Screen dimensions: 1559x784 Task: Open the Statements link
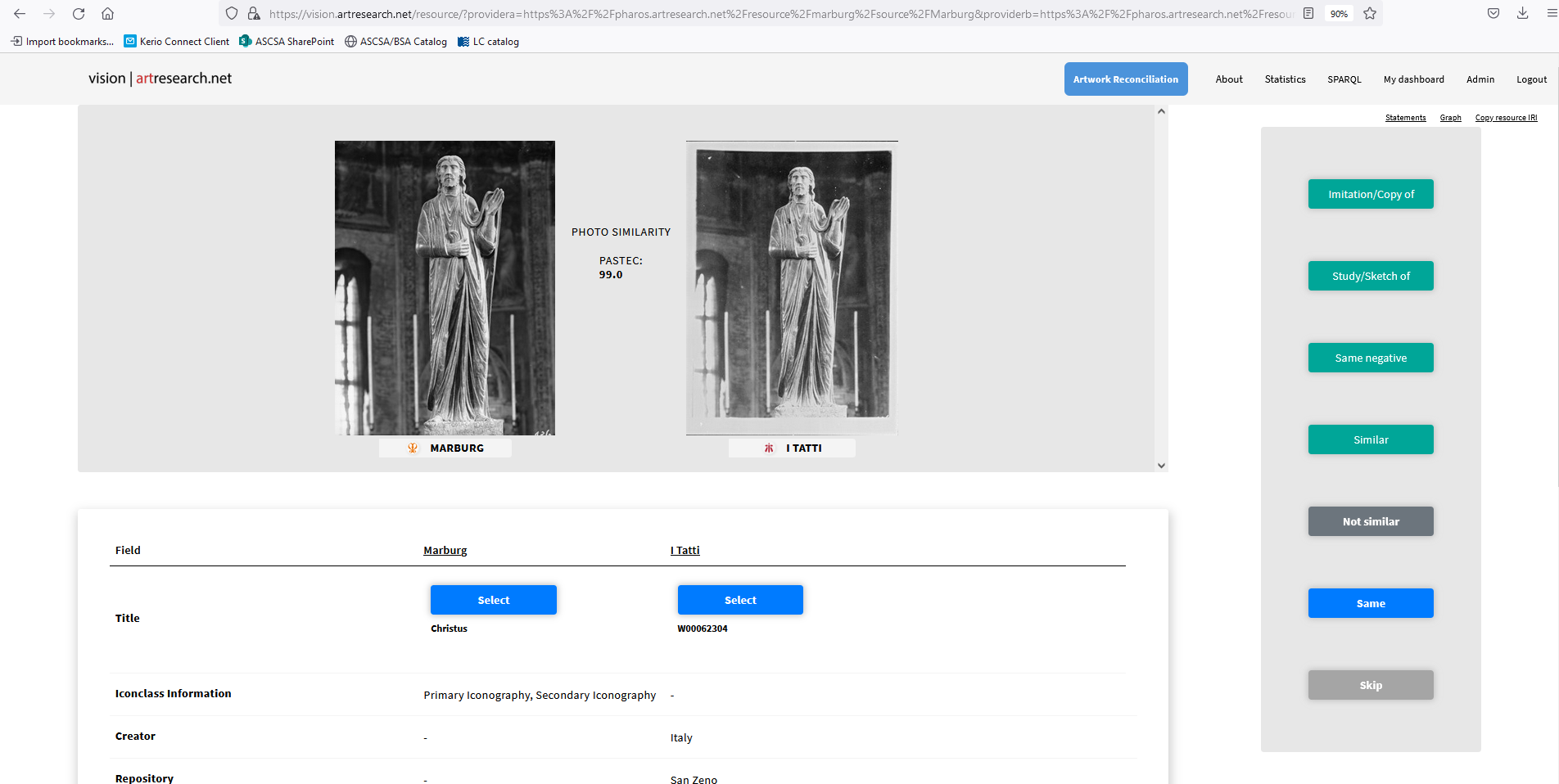tap(1406, 118)
